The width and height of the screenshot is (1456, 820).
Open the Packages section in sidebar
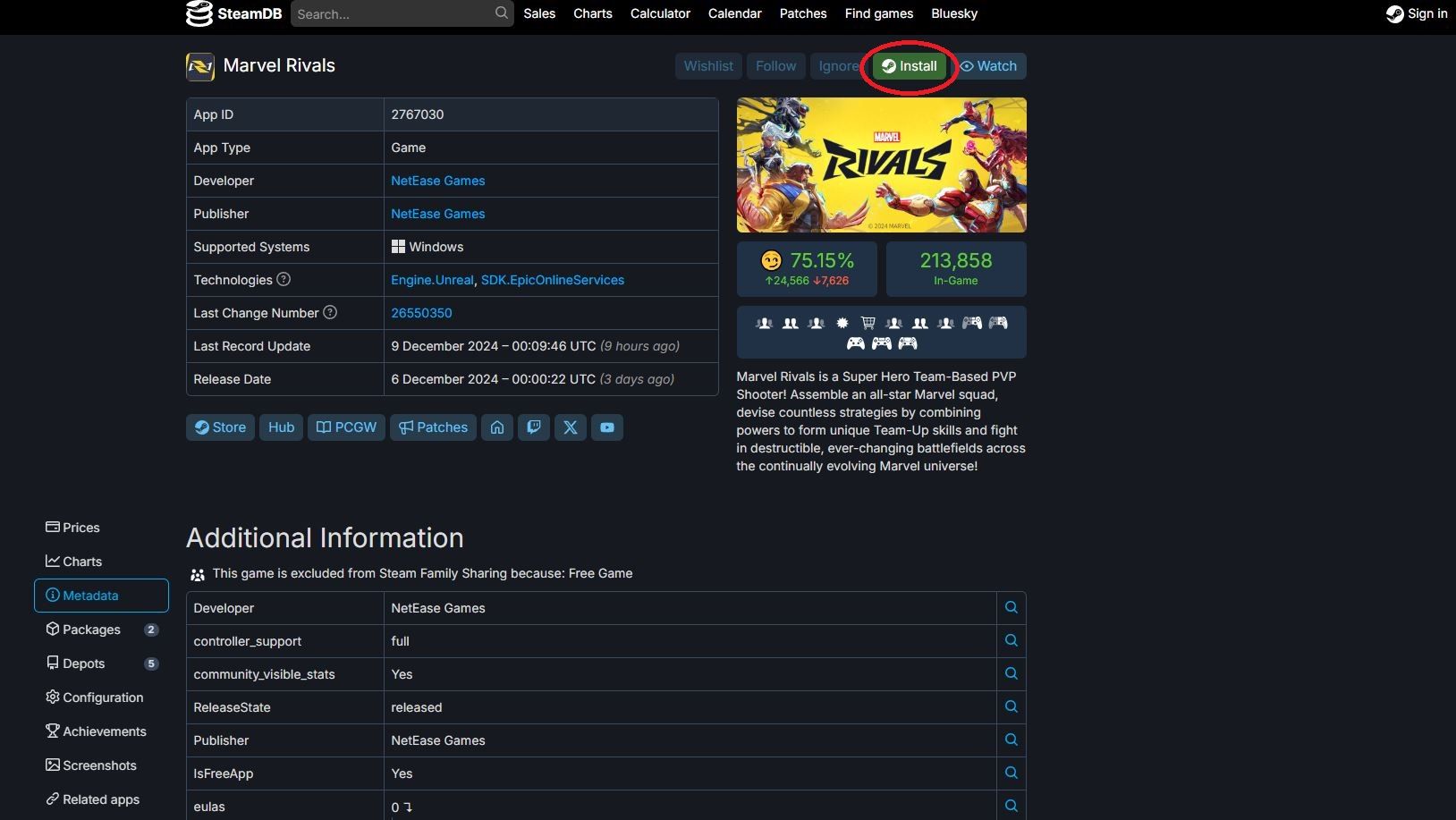(x=91, y=630)
